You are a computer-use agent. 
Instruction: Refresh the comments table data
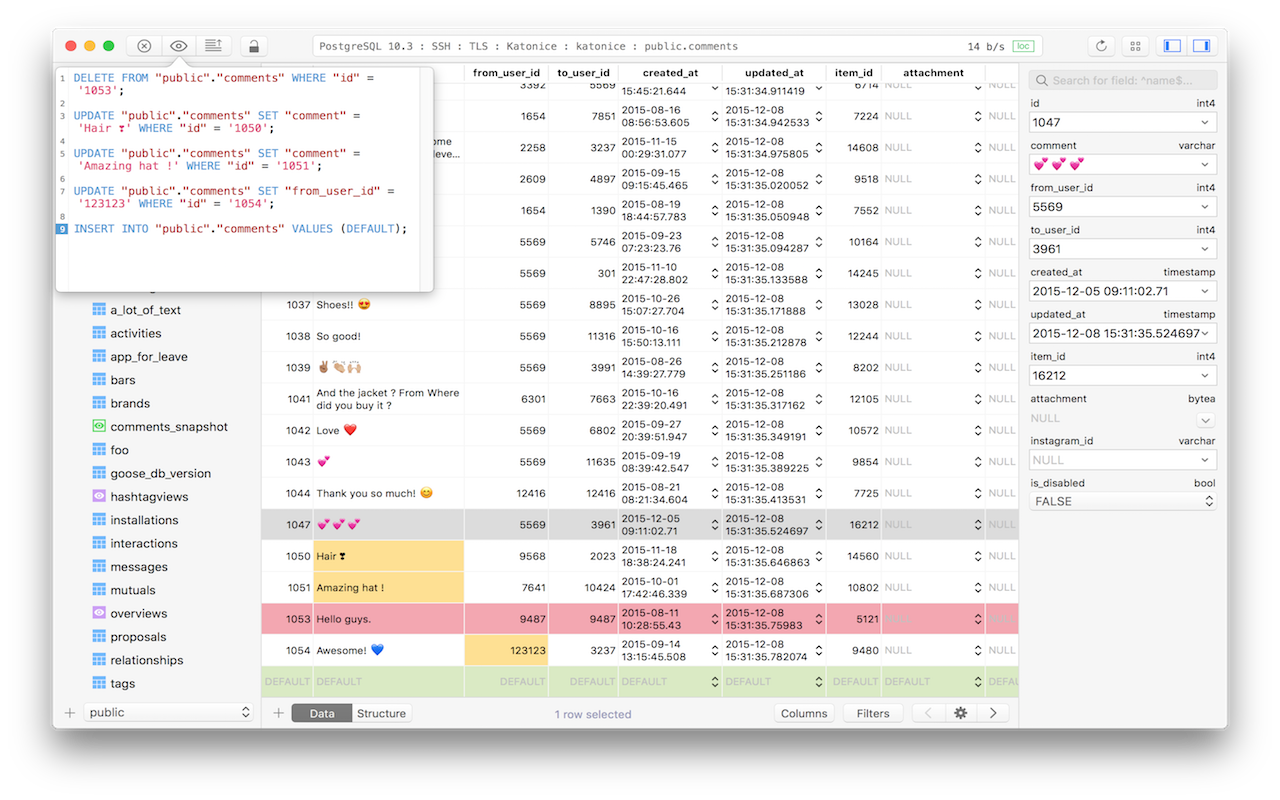(1100, 45)
